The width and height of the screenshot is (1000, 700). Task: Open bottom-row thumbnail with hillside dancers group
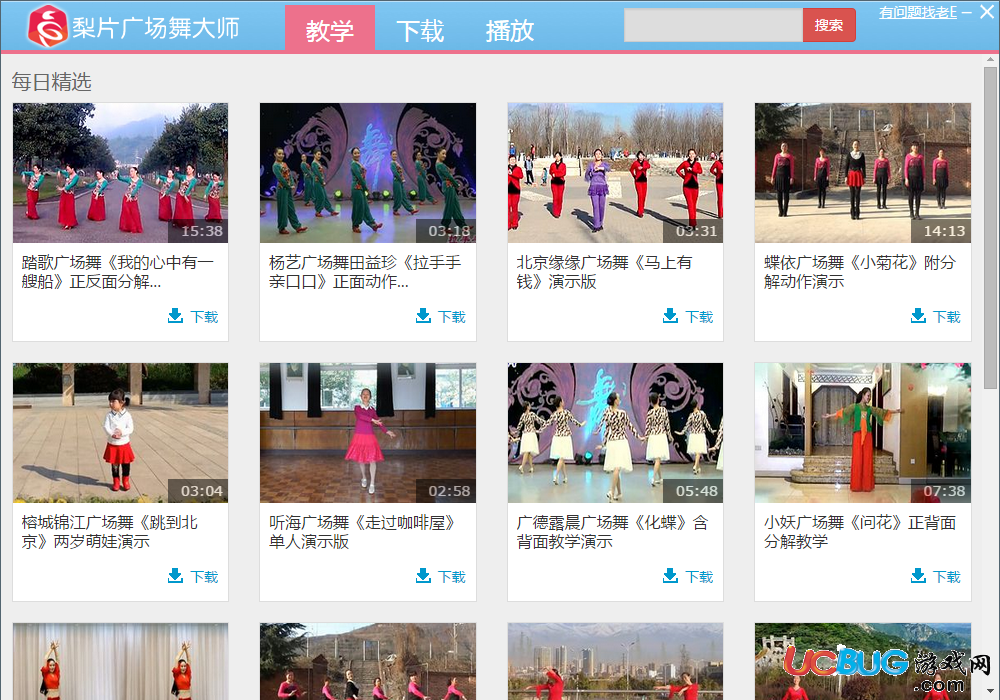[x=367, y=662]
